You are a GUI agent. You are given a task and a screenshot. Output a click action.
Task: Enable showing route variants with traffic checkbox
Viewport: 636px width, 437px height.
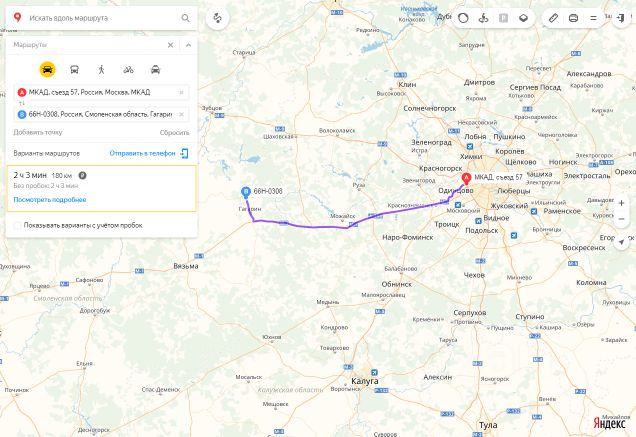click(17, 225)
